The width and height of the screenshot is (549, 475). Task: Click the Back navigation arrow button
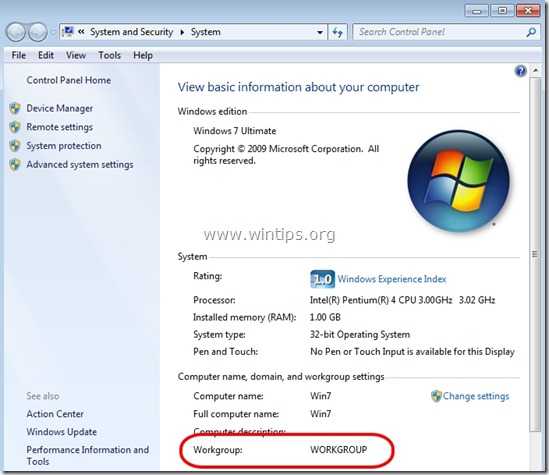point(16,32)
